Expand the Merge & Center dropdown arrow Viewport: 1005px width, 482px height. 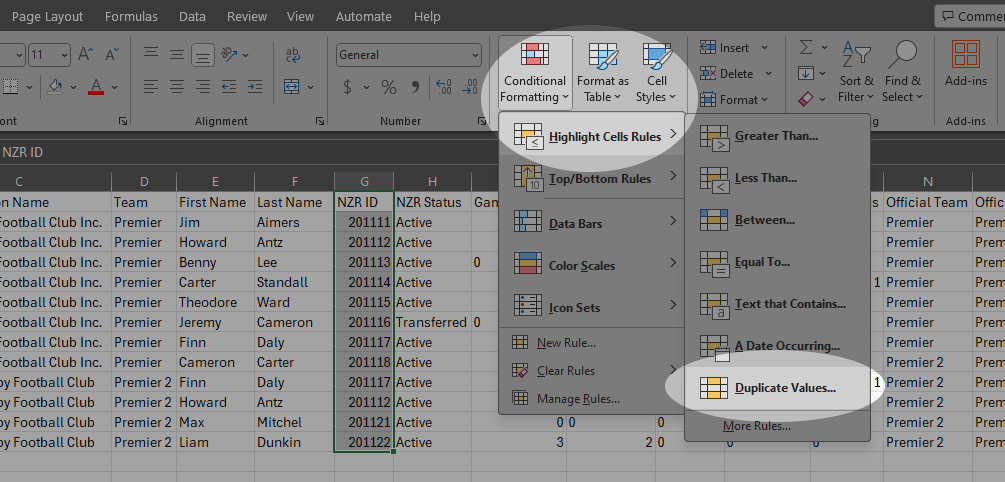[x=310, y=87]
